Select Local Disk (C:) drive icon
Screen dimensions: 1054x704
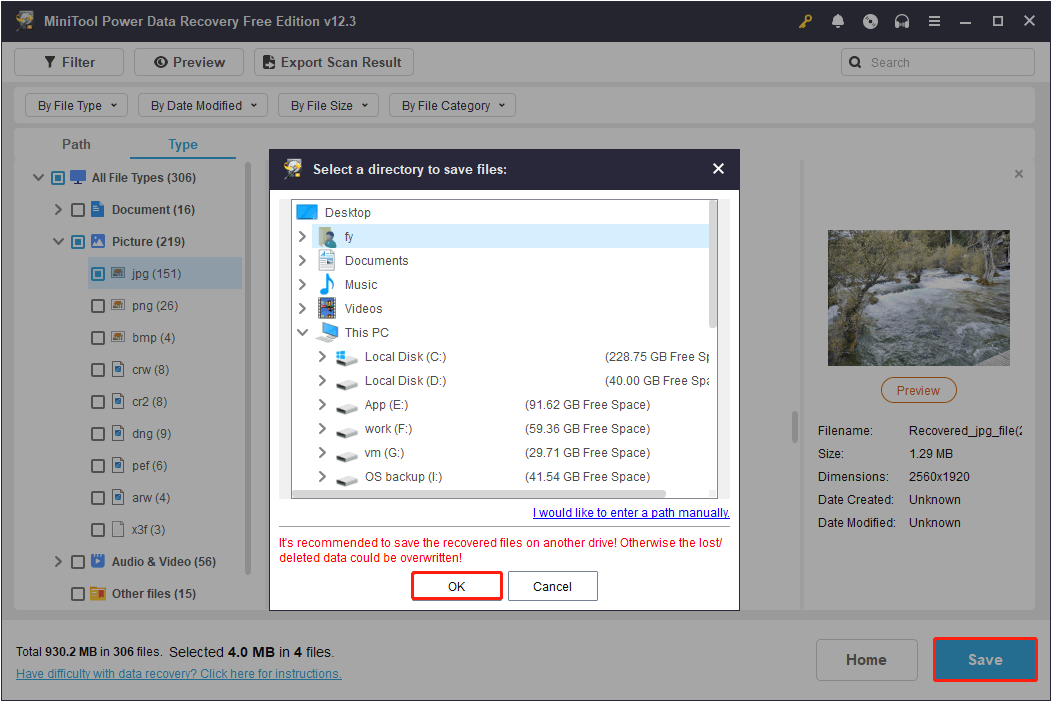(347, 357)
